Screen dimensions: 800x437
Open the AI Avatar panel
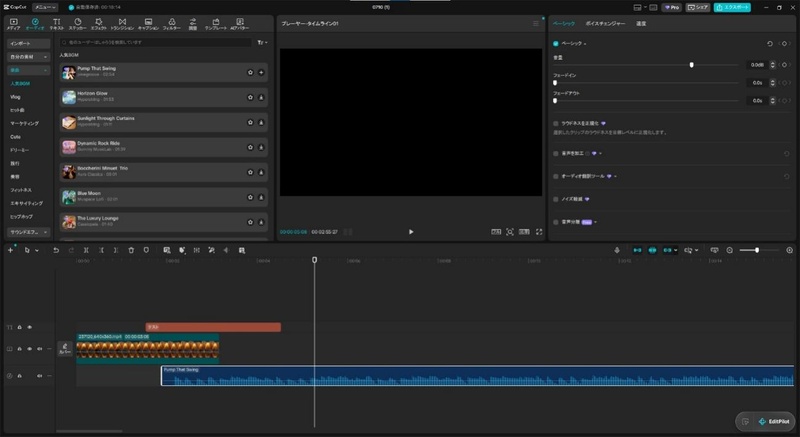coord(240,24)
